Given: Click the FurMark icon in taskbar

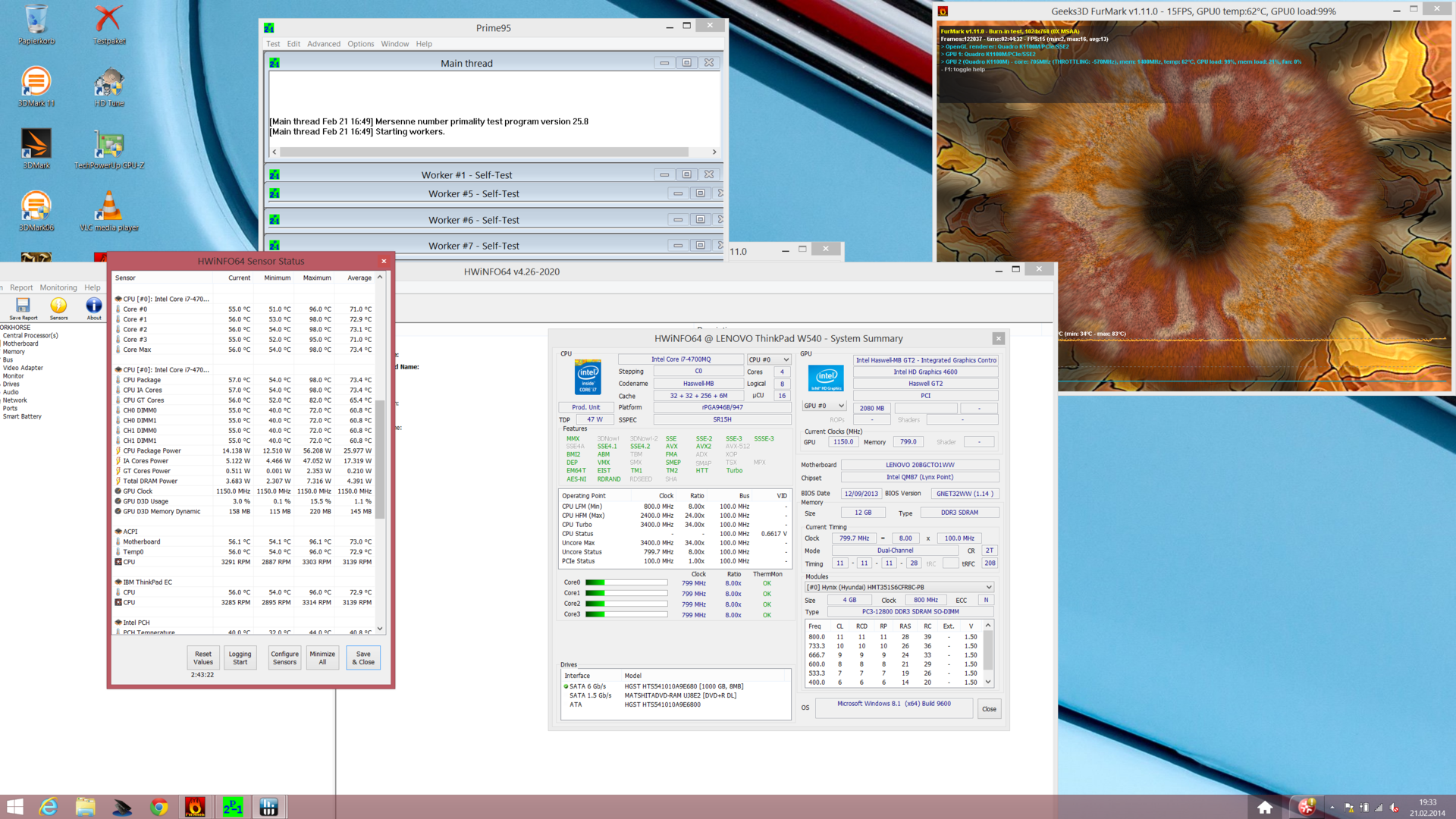Looking at the screenshot, I should tap(195, 807).
